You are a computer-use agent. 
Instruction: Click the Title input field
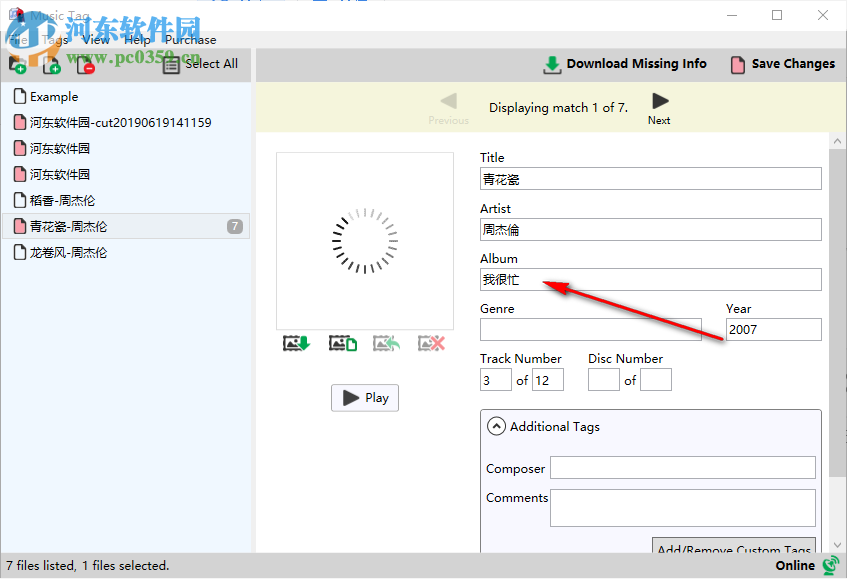(650, 179)
